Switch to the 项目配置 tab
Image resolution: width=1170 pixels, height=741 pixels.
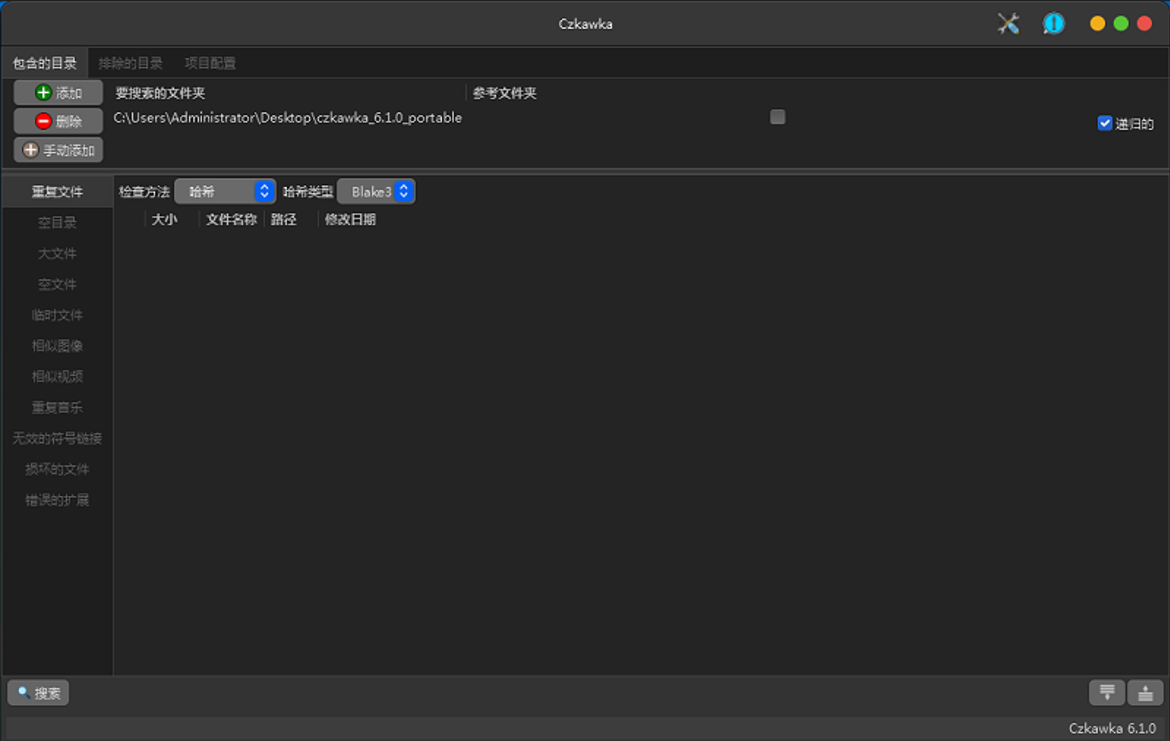[210, 63]
